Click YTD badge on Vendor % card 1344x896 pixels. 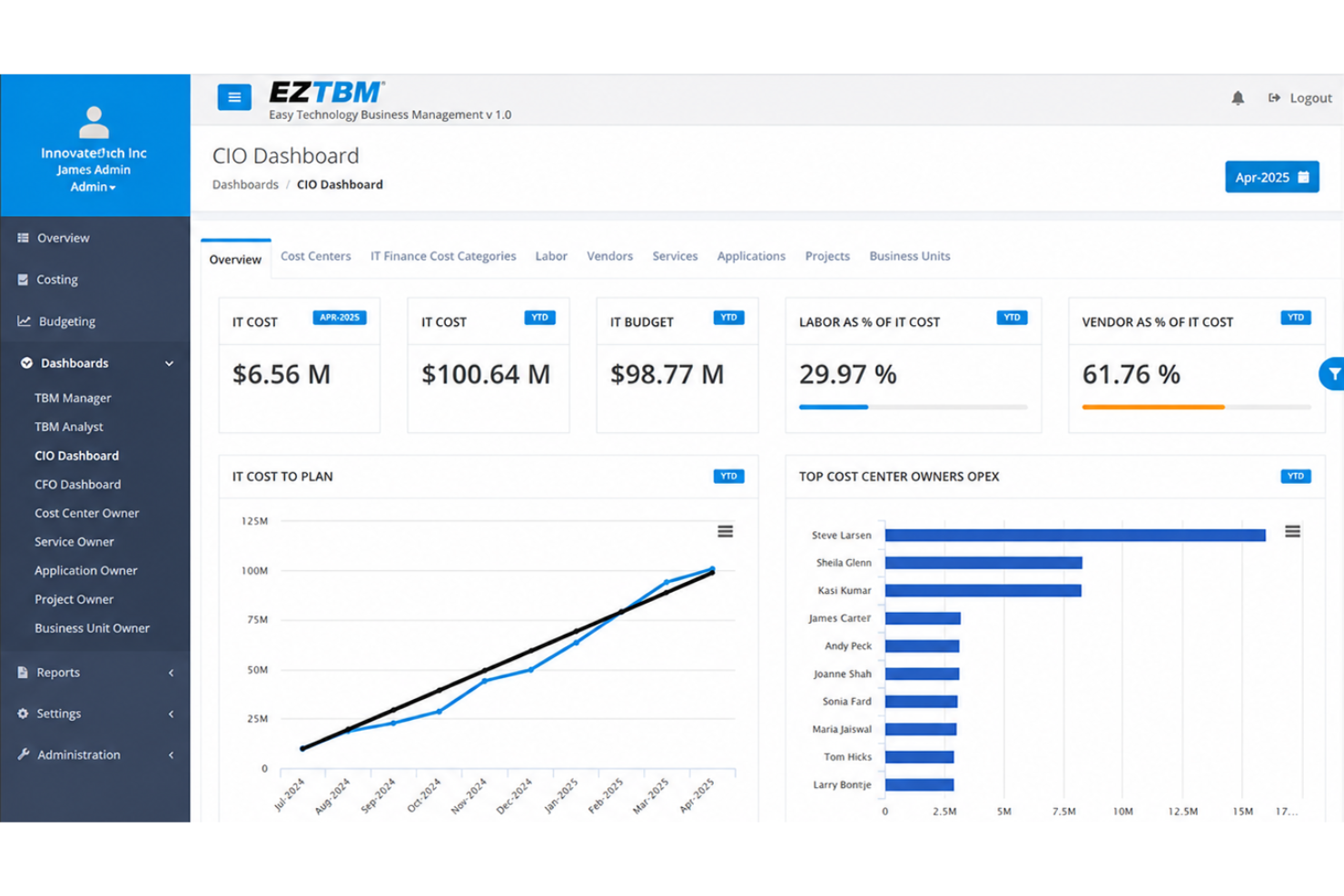[x=1296, y=318]
